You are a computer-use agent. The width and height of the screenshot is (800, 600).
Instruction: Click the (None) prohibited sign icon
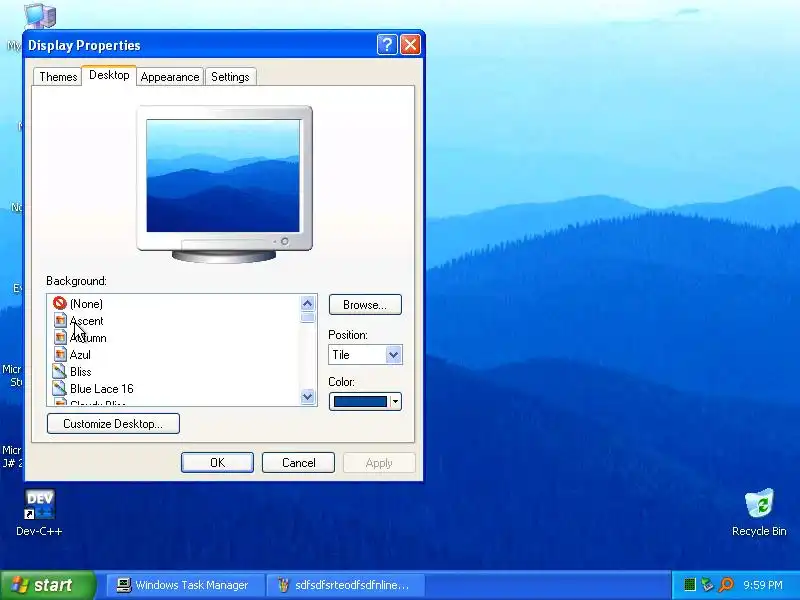pyautogui.click(x=60, y=303)
